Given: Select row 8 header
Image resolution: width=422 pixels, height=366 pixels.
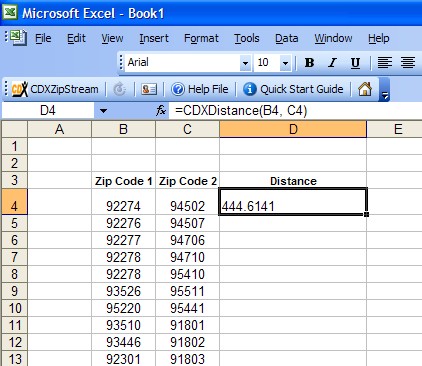Looking at the screenshot, I should 14,274.
